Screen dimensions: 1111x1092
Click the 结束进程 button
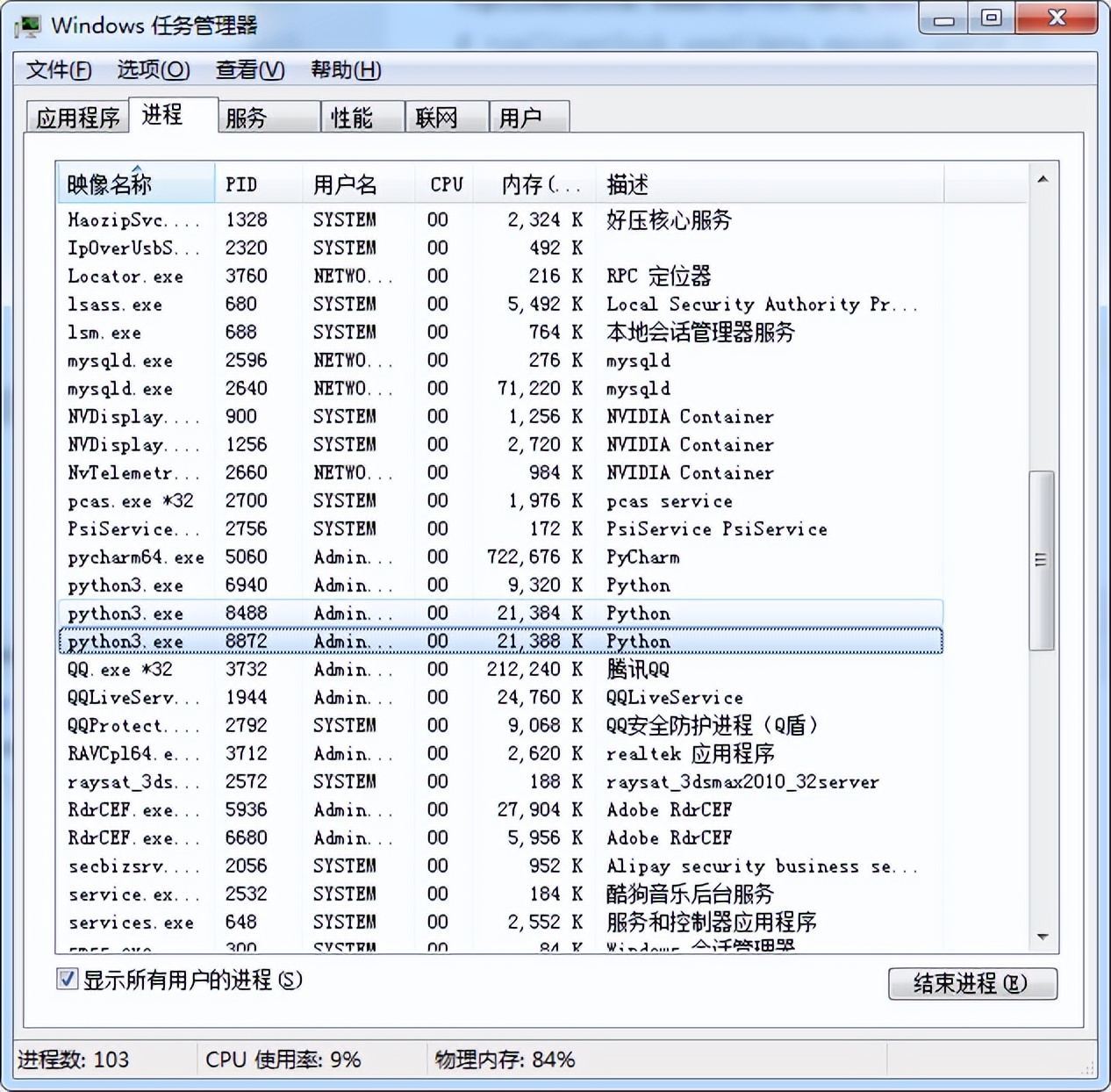coord(972,984)
